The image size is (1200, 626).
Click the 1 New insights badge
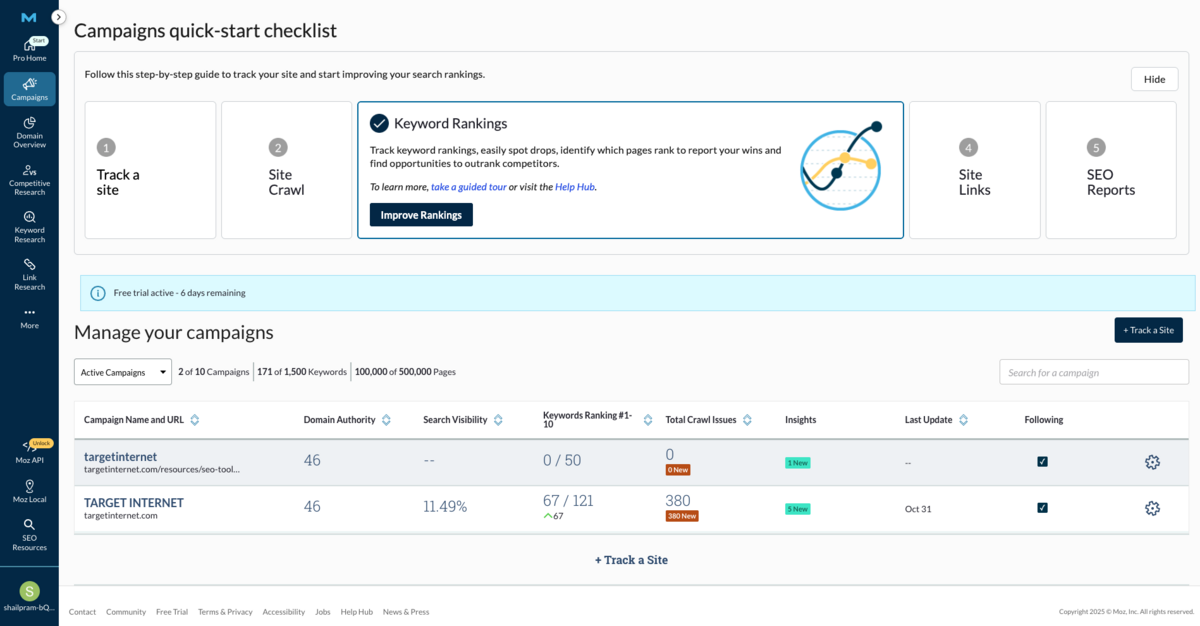tap(798, 463)
